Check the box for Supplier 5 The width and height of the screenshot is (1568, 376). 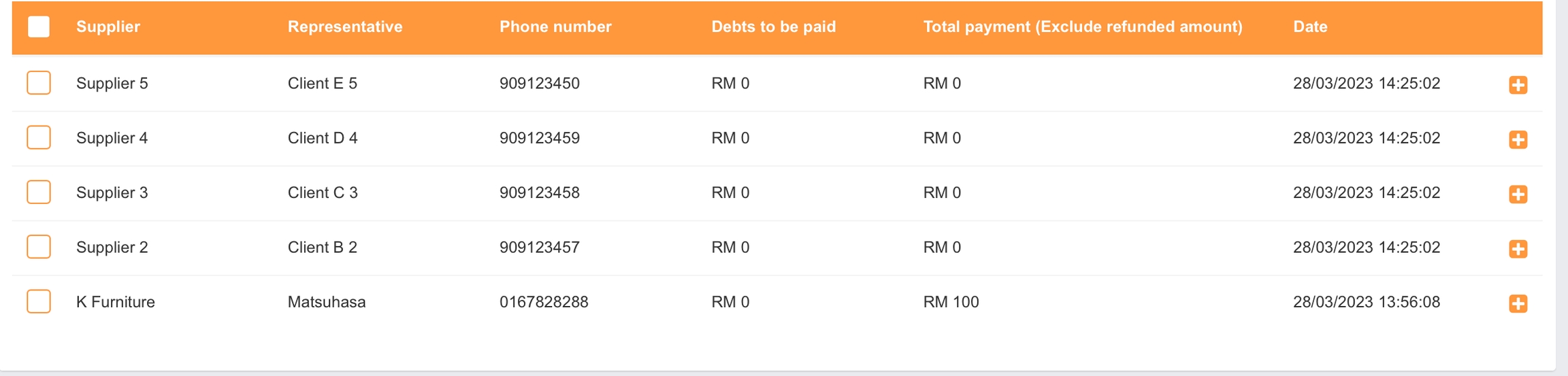point(39,83)
